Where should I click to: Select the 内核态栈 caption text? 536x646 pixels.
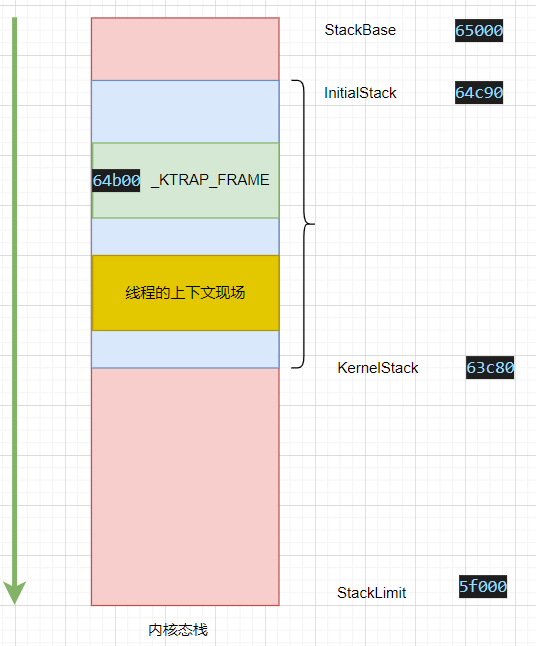coord(178,630)
